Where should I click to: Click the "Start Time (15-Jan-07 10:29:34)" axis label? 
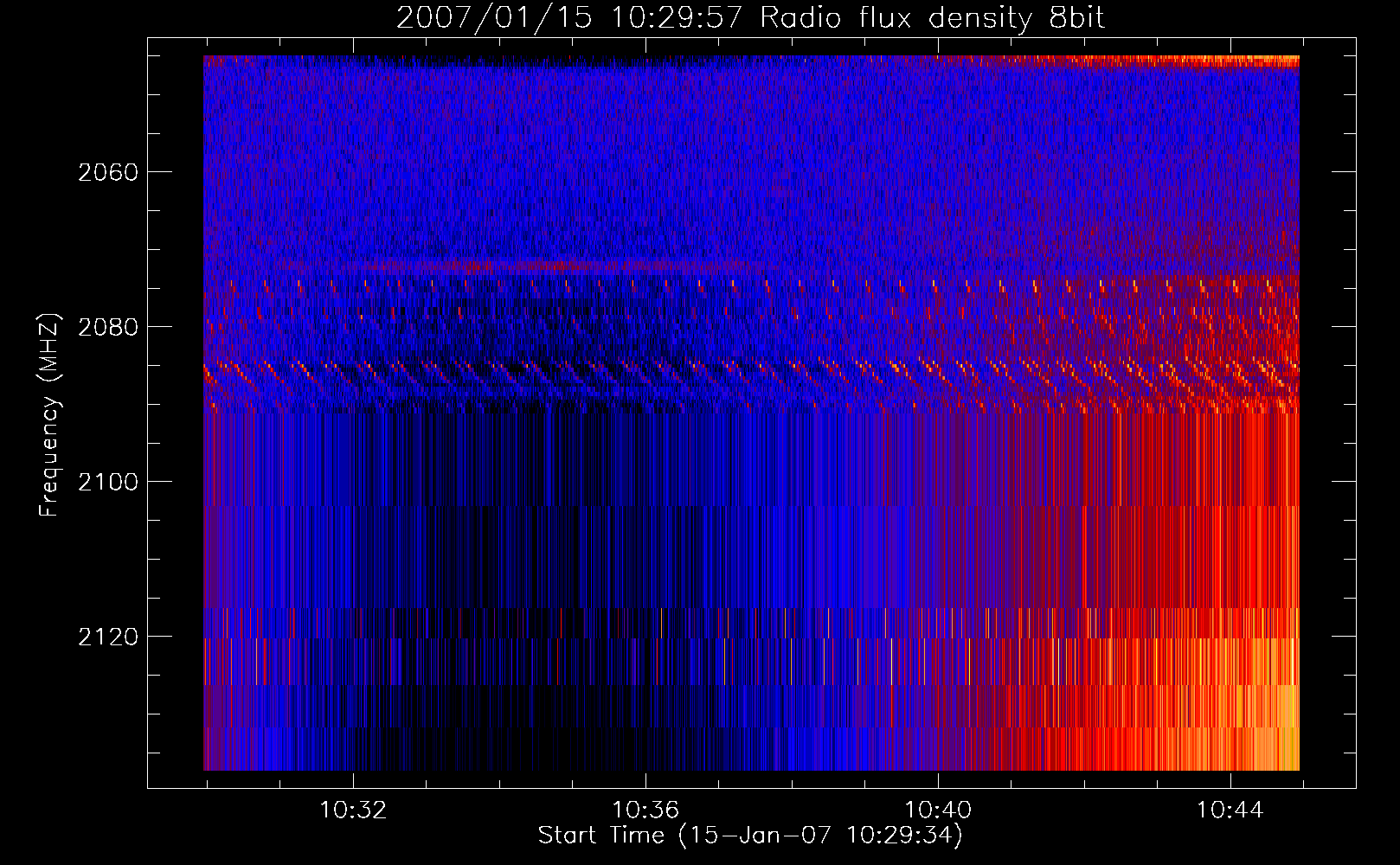750,835
